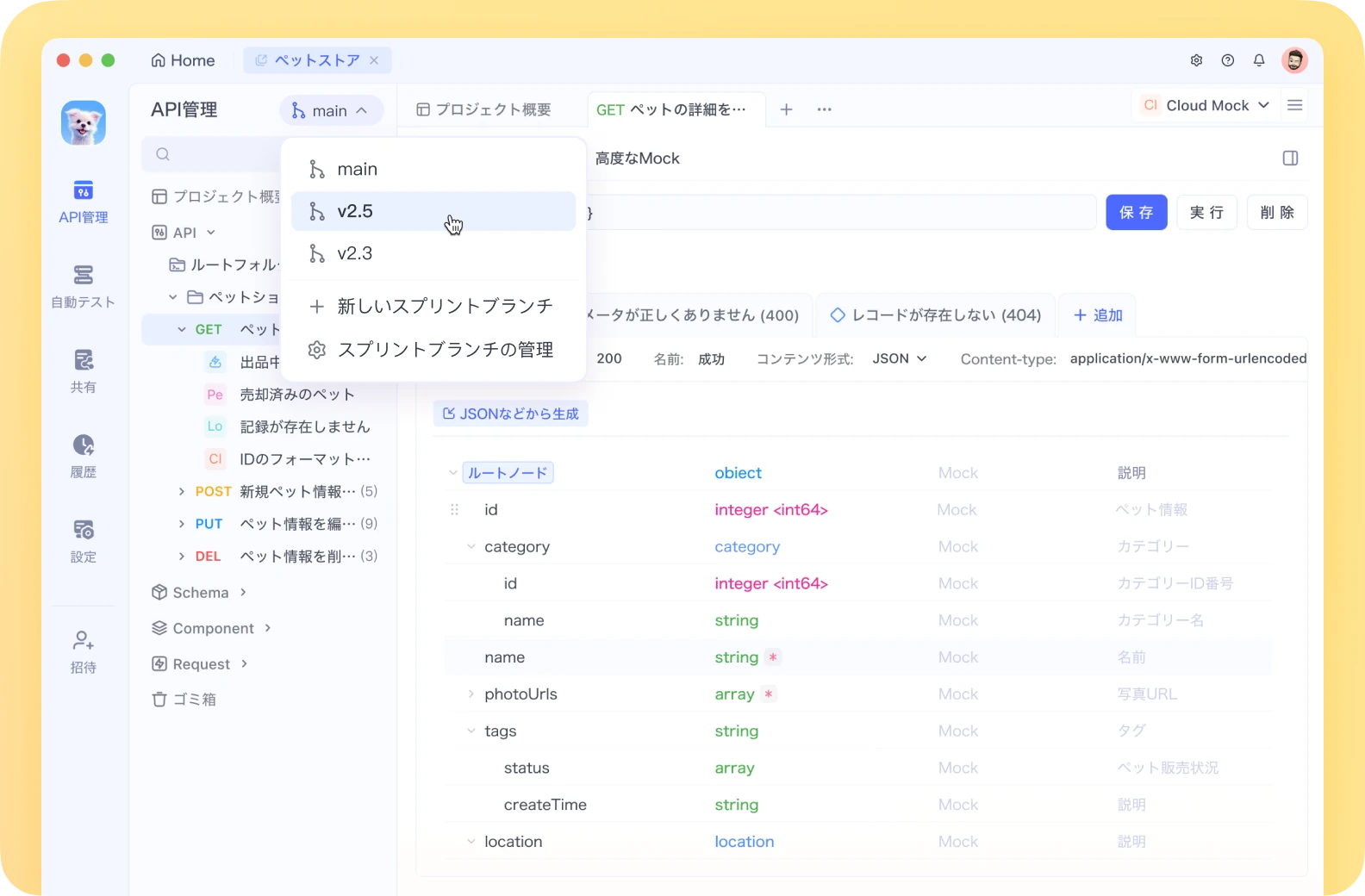Close the ペットストア tab
This screenshot has height=896, width=1365.
pos(374,60)
